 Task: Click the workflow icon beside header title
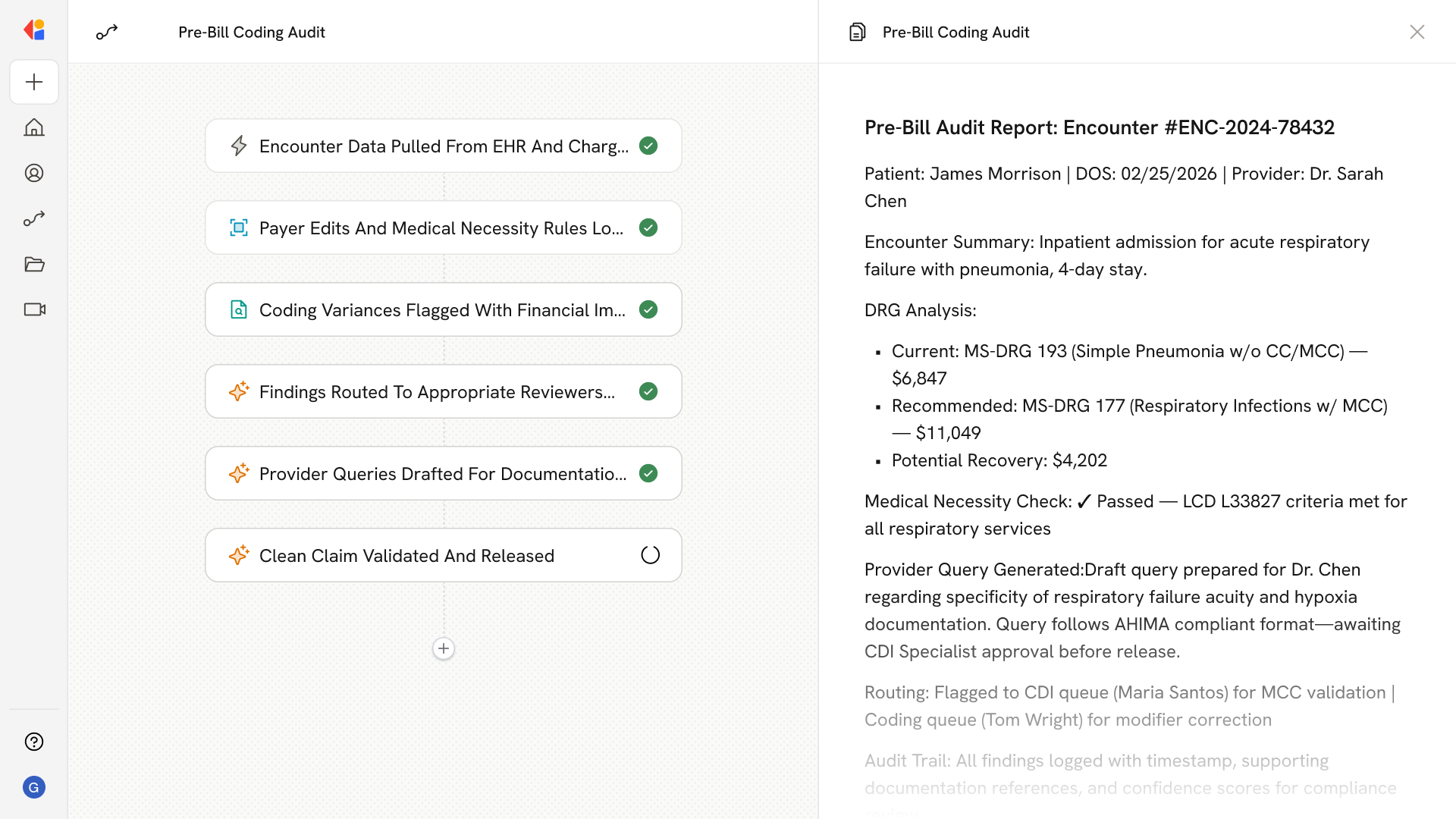pos(107,32)
